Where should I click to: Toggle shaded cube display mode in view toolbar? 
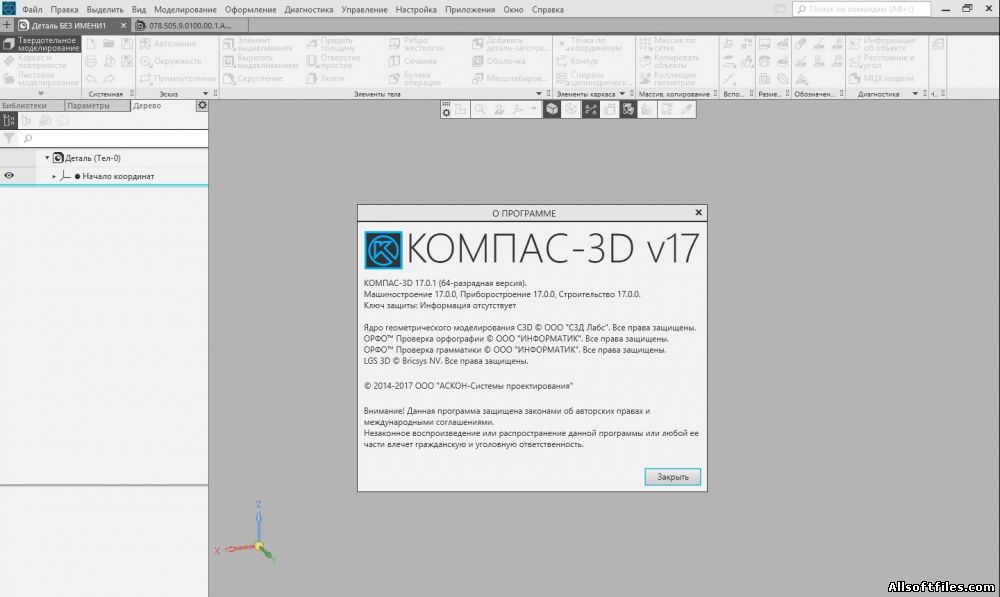coord(552,110)
